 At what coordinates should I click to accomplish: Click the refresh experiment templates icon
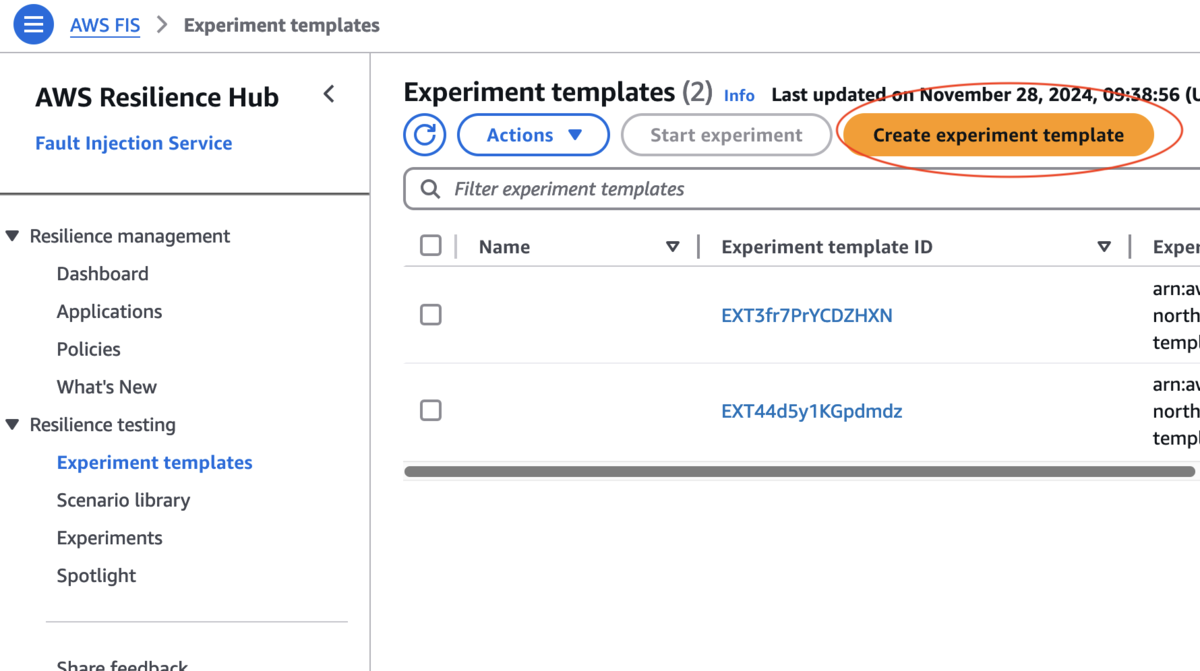(x=425, y=135)
